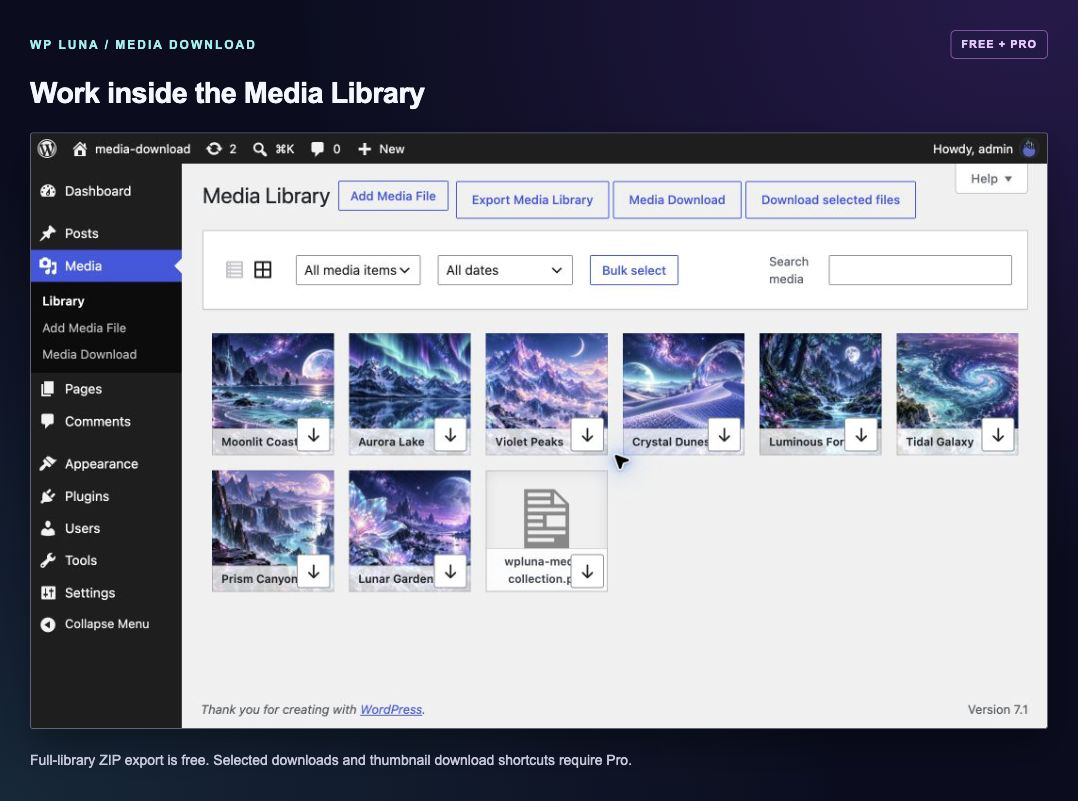Click the search magnifier icon in the admin bar
Screen dimensions: 1078x801
tap(259, 149)
